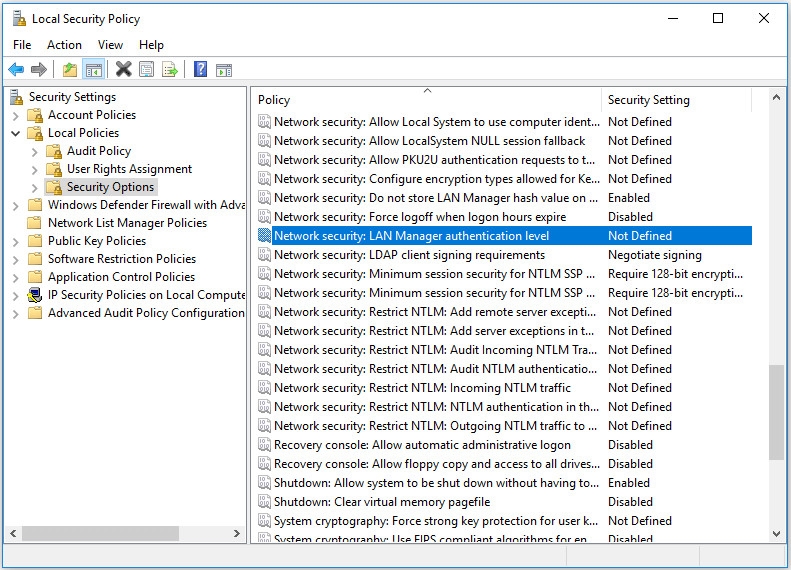Image resolution: width=791 pixels, height=570 pixels.
Task: Sort by the Policy column header
Action: (x=427, y=100)
